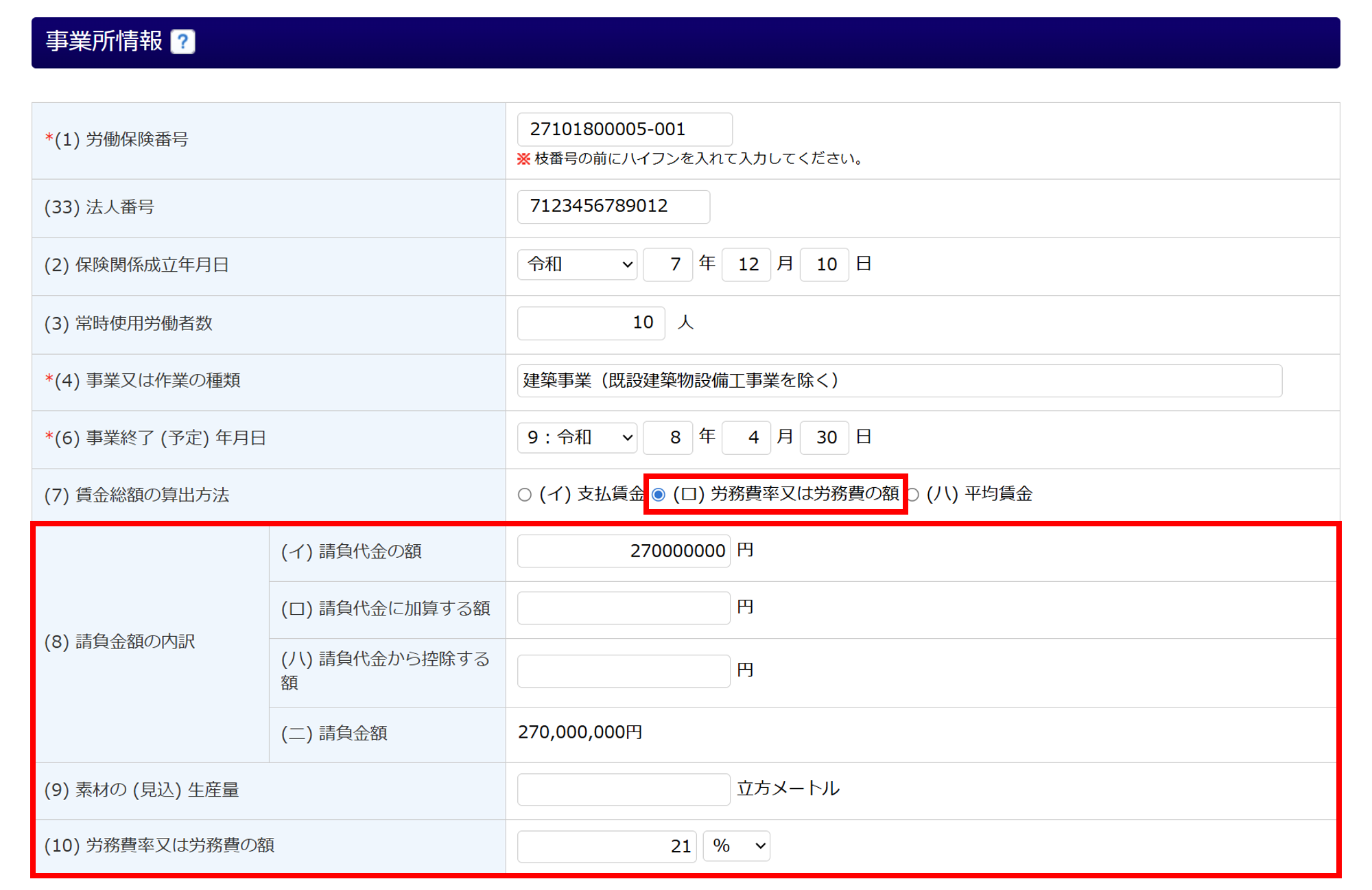Click the 事業又は作業の種類 text field
Viewport: 1372px width, 890px height.
tap(899, 381)
